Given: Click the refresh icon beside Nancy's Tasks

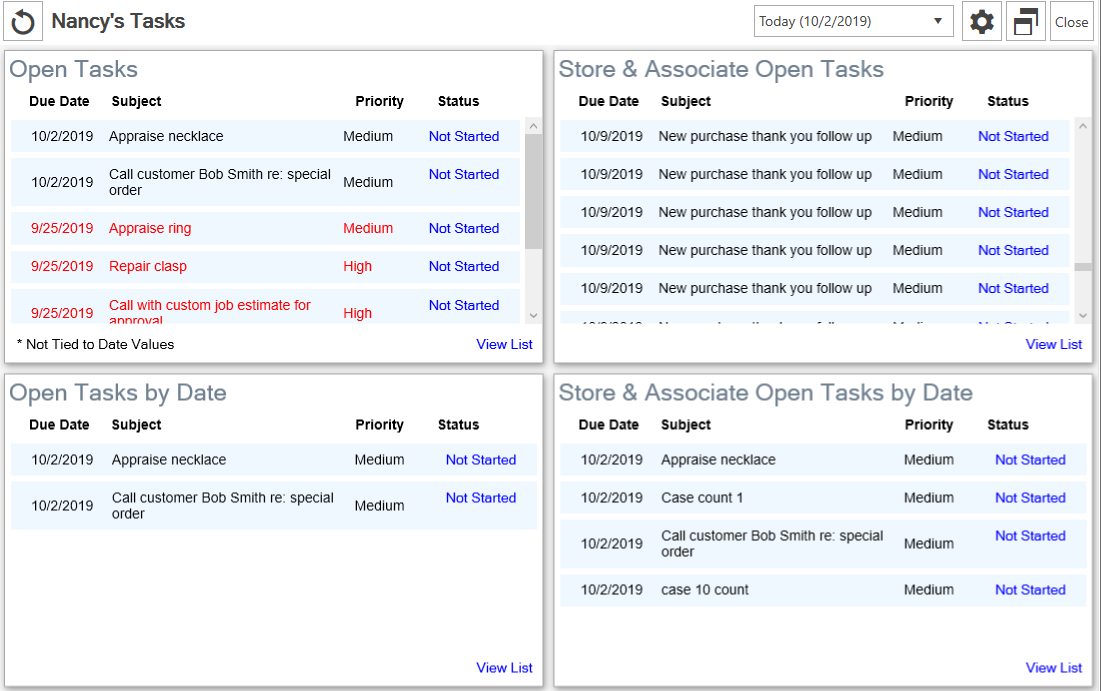Looking at the screenshot, I should tap(22, 21).
